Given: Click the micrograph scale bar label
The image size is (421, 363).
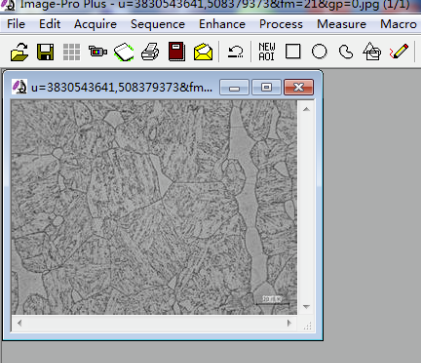Looking at the screenshot, I should [272, 299].
